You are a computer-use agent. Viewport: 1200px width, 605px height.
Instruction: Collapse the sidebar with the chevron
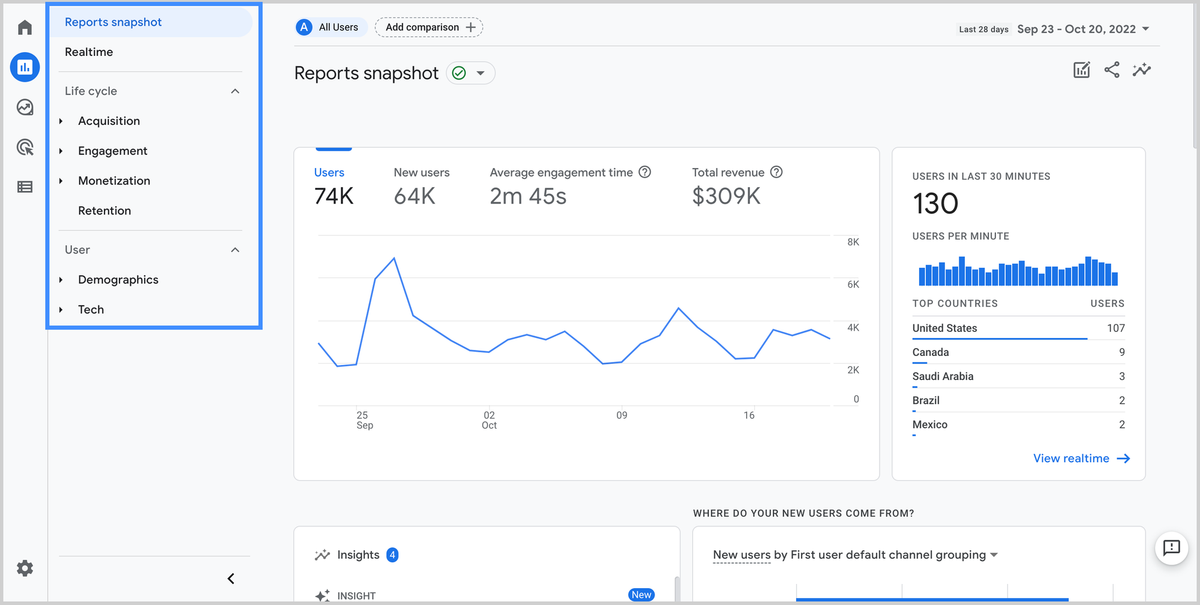[x=230, y=578]
